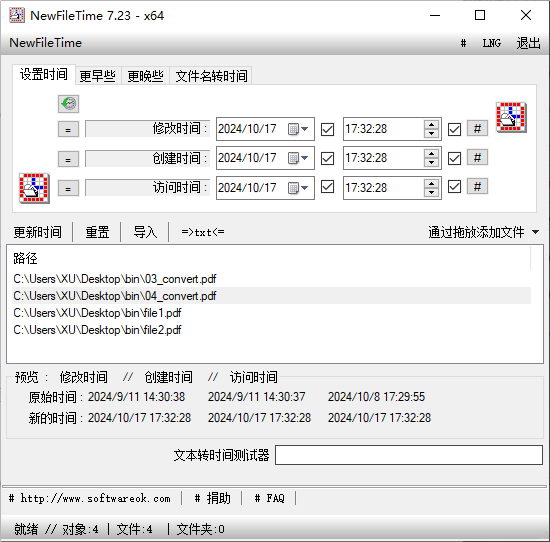Click the # FAQ link
Image resolution: width=550 pixels, height=542 pixels.
[x=269, y=498]
